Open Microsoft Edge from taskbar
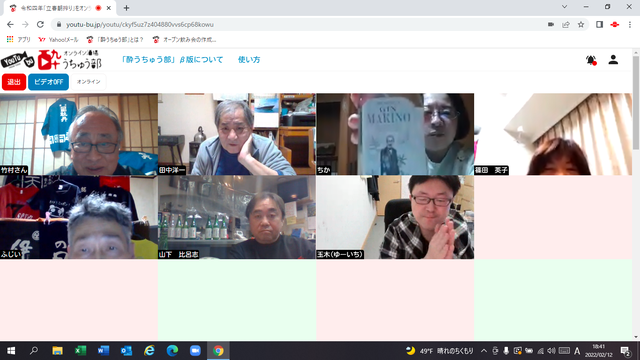The image size is (640, 360). point(172,351)
